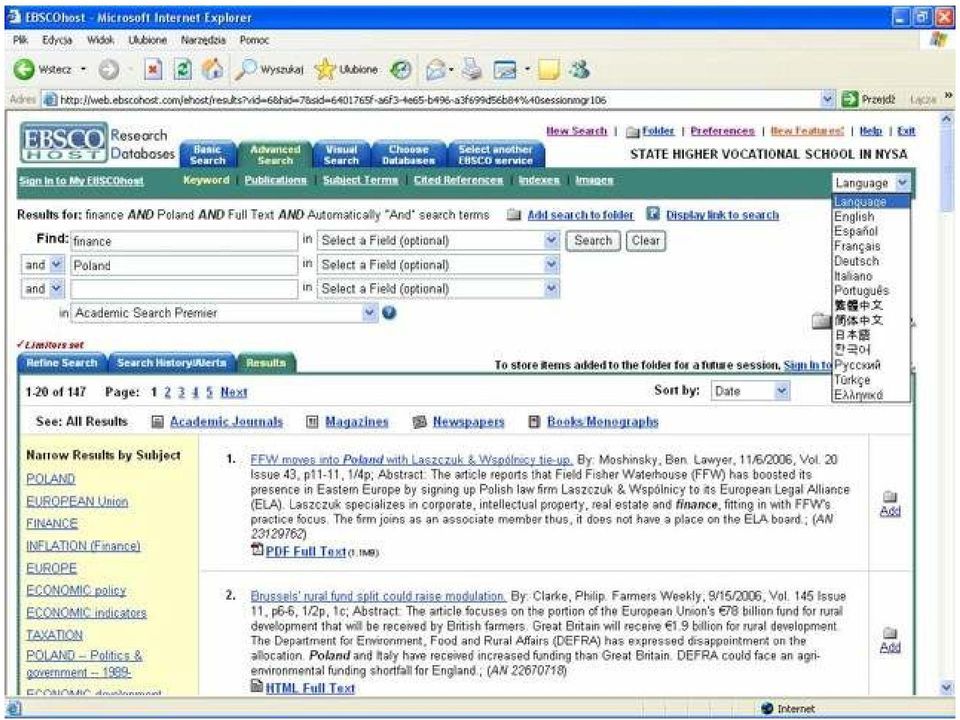Click the empty third search term field
The image size is (960, 720).
tap(184, 289)
